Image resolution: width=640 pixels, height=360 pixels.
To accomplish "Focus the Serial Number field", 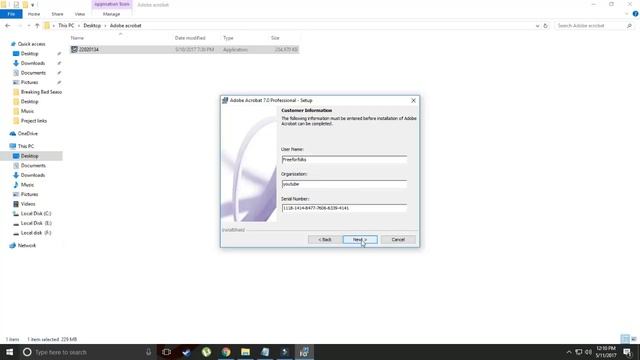I will coord(344,208).
